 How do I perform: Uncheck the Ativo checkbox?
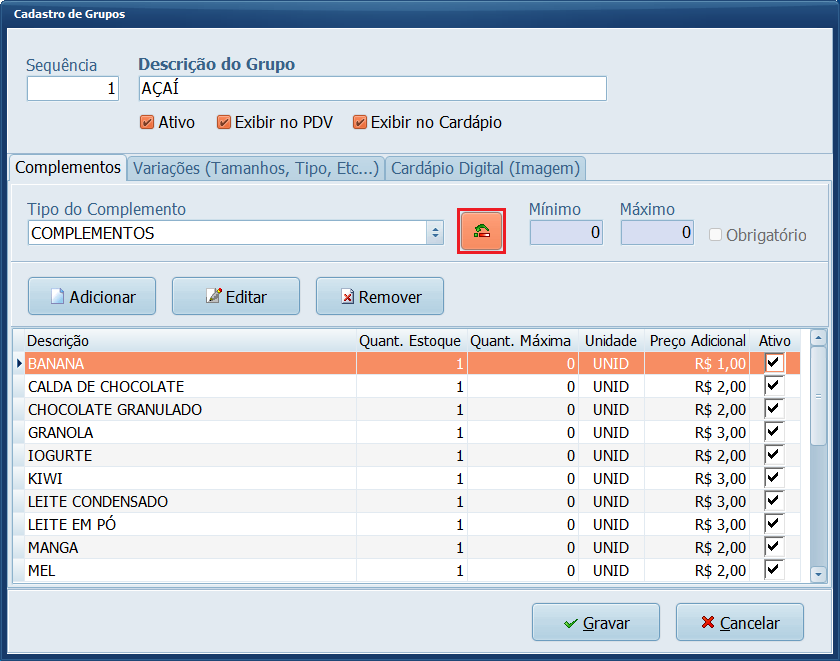coord(146,123)
